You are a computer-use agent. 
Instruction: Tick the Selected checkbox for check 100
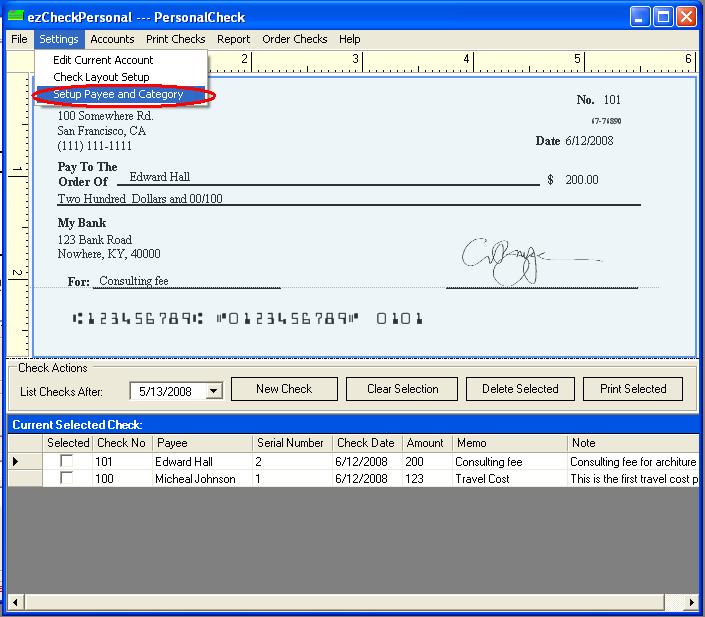(x=67, y=478)
